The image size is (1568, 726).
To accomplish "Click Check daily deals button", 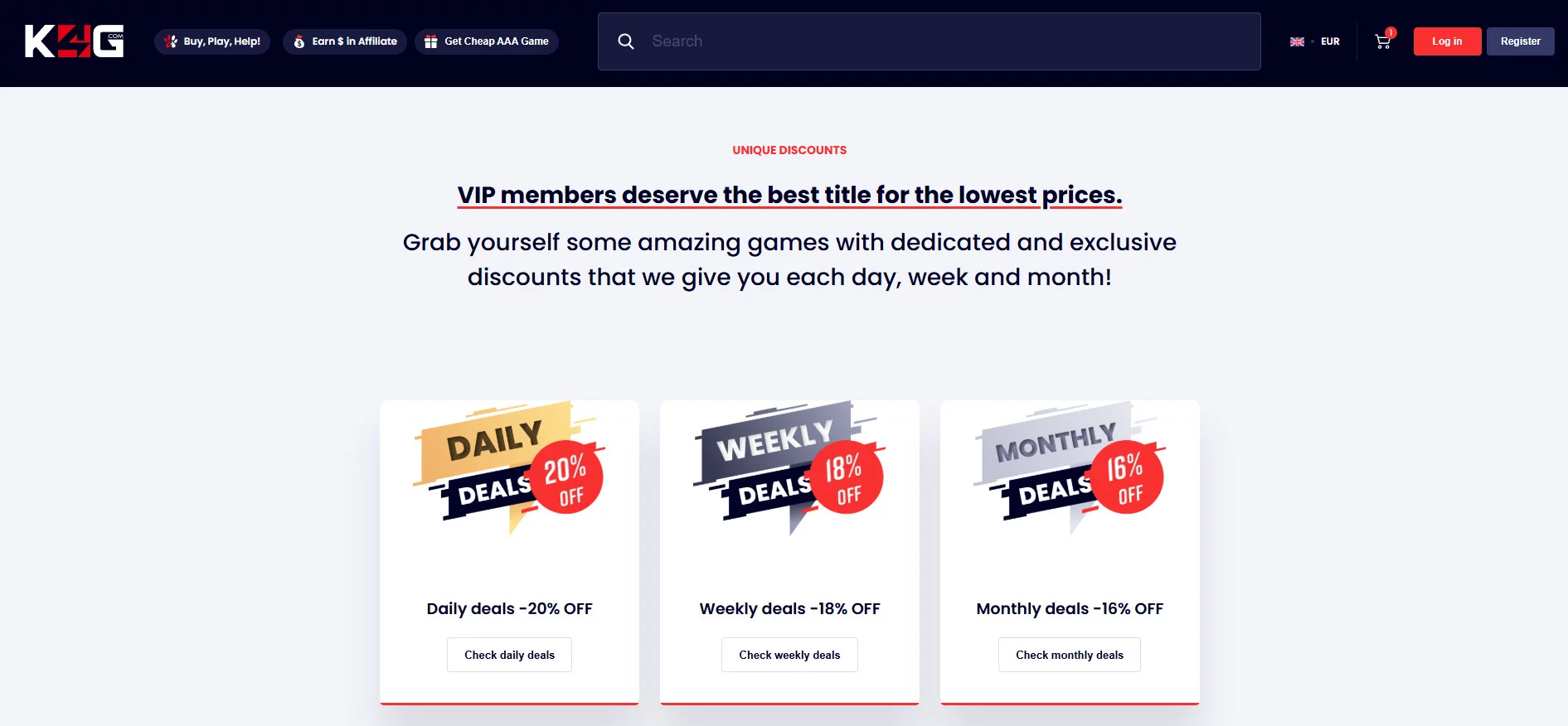I will pos(509,655).
